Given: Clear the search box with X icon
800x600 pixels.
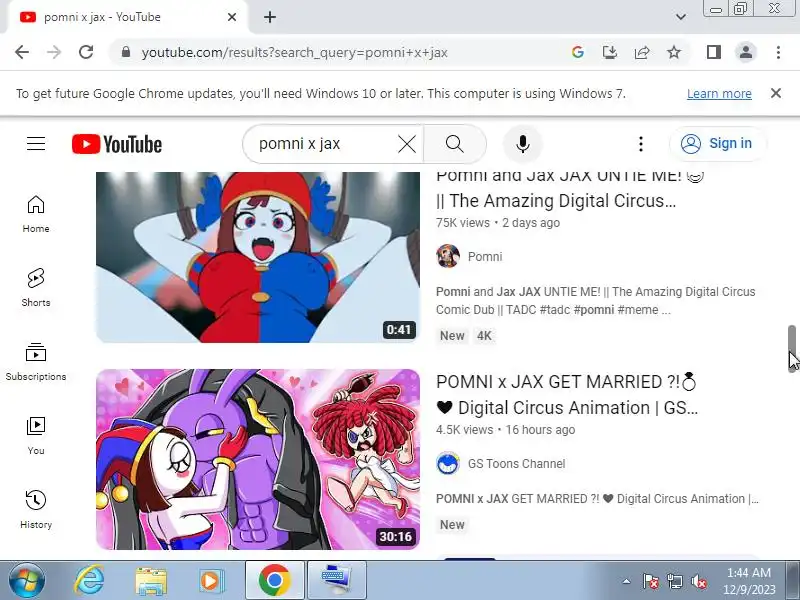Looking at the screenshot, I should tap(407, 144).
